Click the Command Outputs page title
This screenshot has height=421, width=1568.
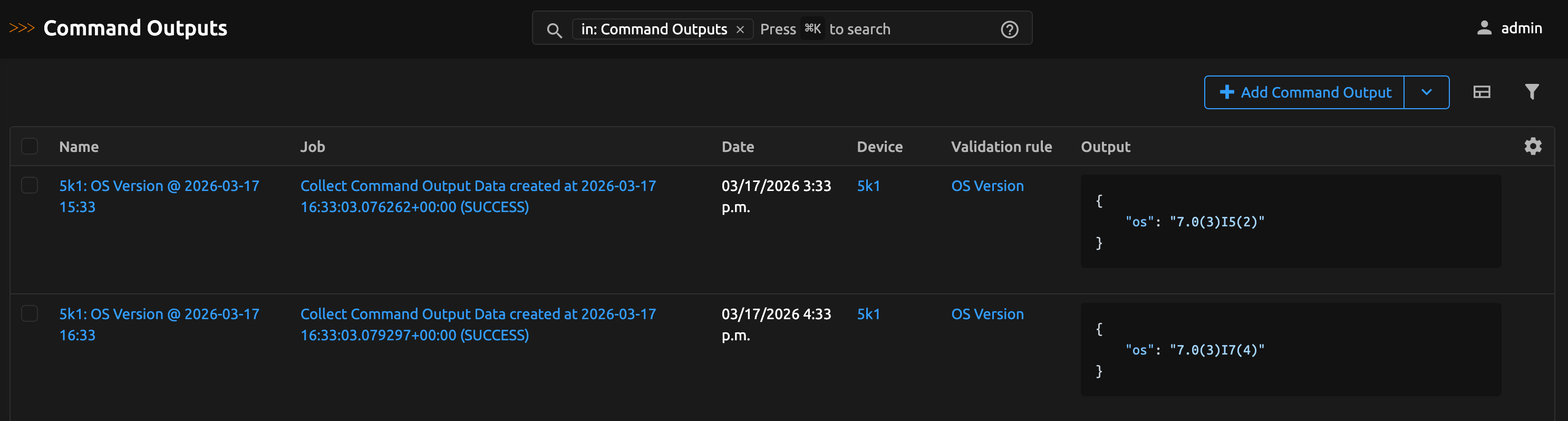point(135,28)
